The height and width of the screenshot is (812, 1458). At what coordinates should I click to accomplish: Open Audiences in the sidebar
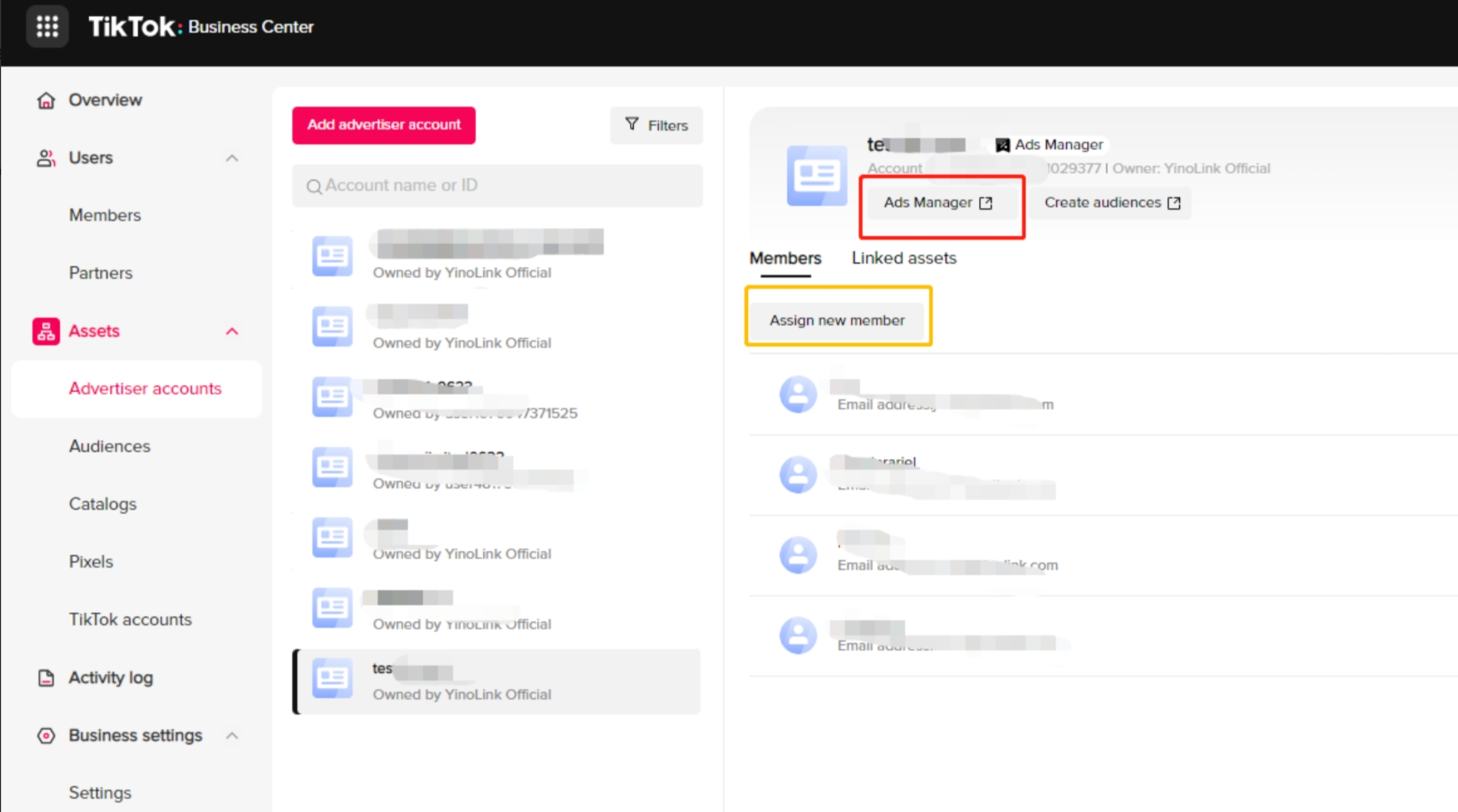point(110,447)
